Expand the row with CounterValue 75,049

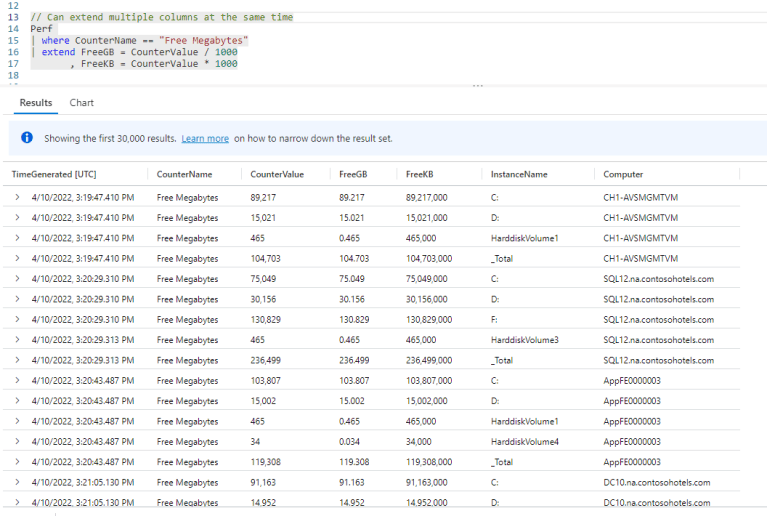[x=17, y=279]
